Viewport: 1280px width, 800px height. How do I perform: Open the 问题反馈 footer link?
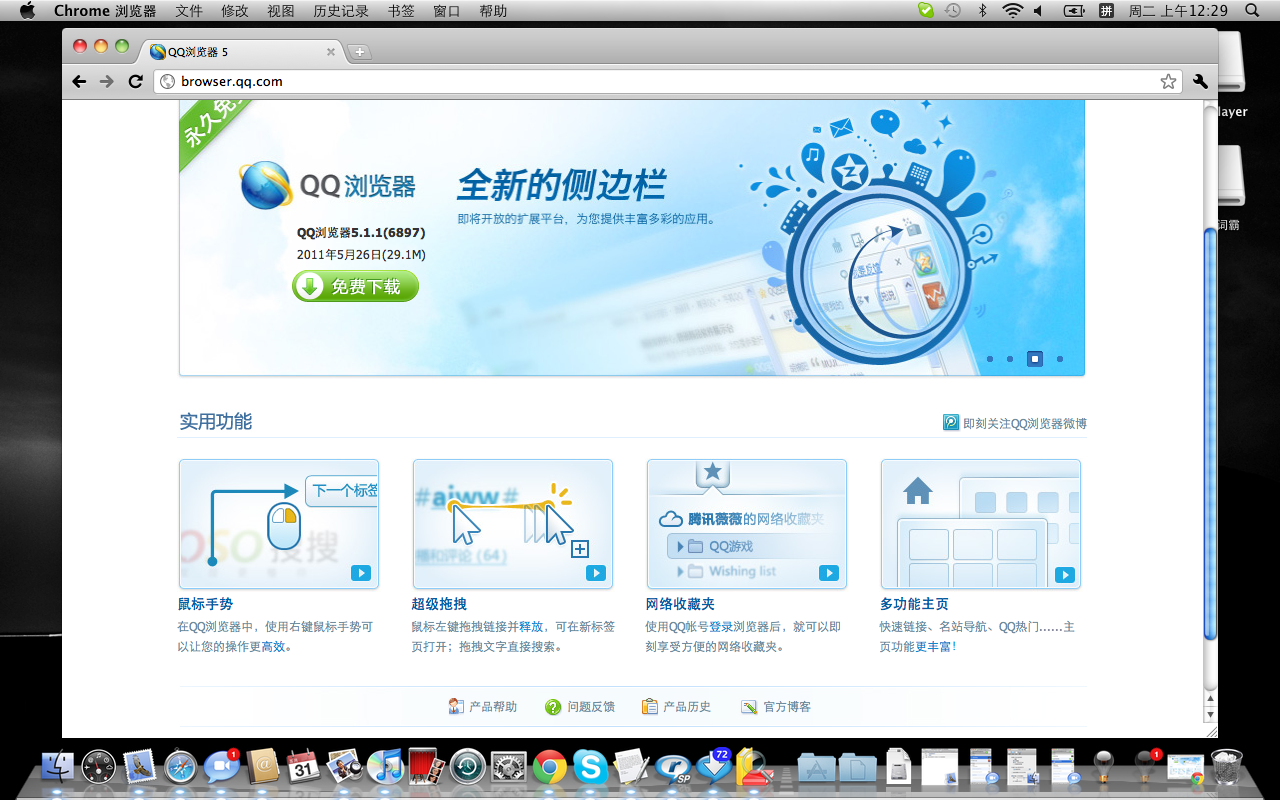pyautogui.click(x=591, y=707)
